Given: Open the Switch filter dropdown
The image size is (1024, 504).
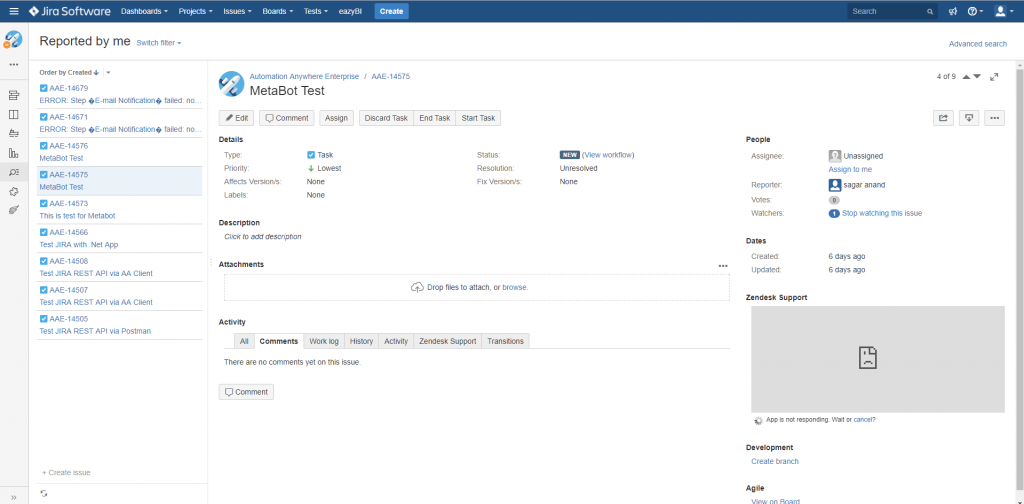Looking at the screenshot, I should click(158, 43).
